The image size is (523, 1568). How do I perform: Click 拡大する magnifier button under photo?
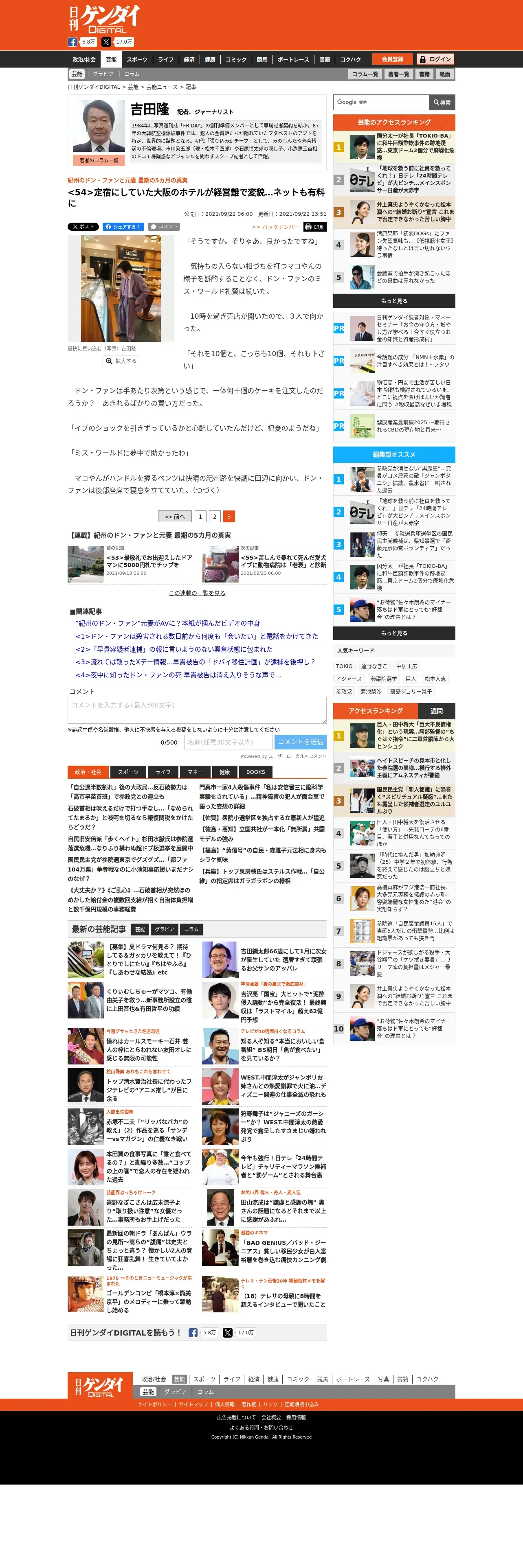(x=121, y=361)
